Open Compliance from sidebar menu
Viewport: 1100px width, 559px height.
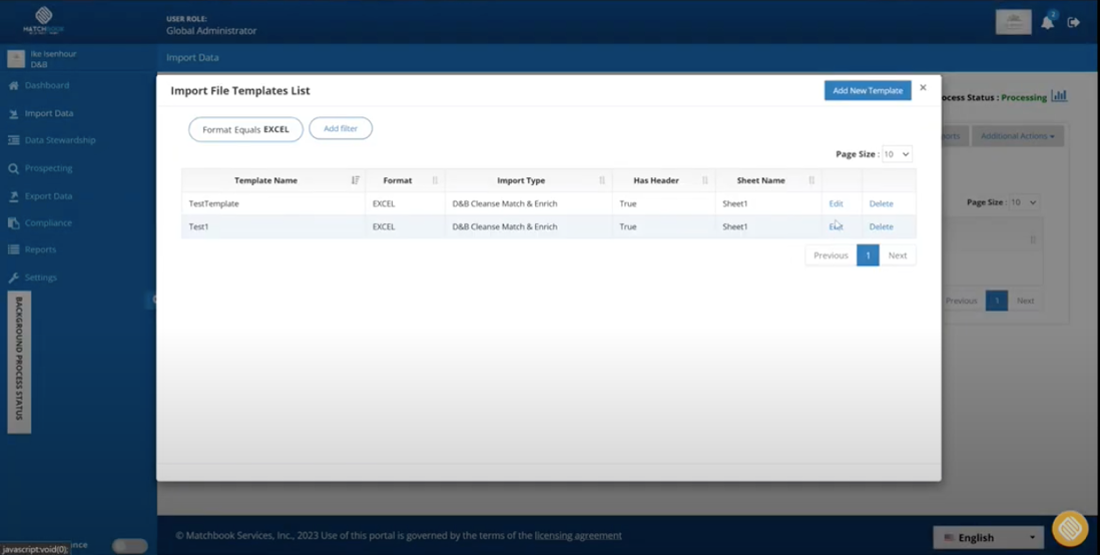pyautogui.click(x=48, y=223)
